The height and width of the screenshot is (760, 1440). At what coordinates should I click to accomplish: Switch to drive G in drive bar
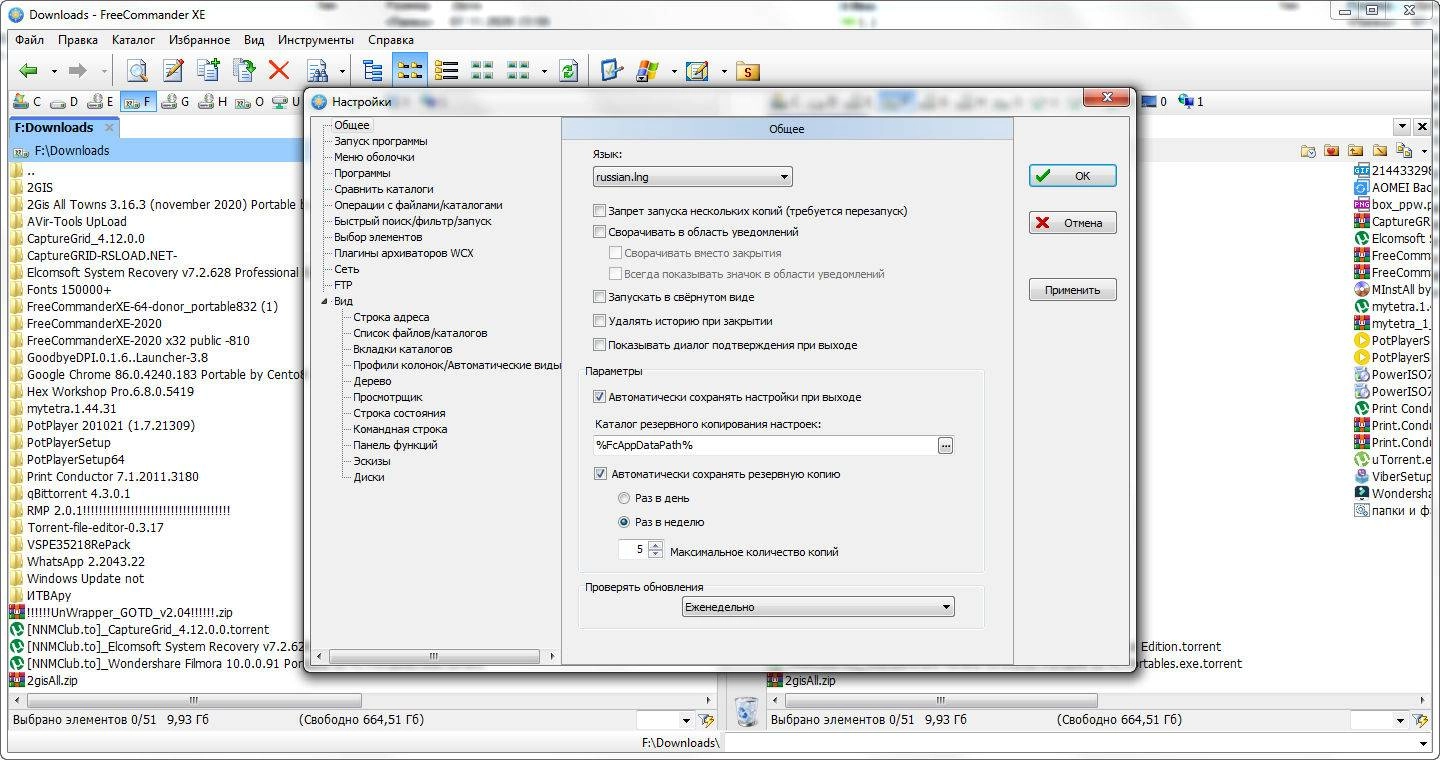point(175,101)
